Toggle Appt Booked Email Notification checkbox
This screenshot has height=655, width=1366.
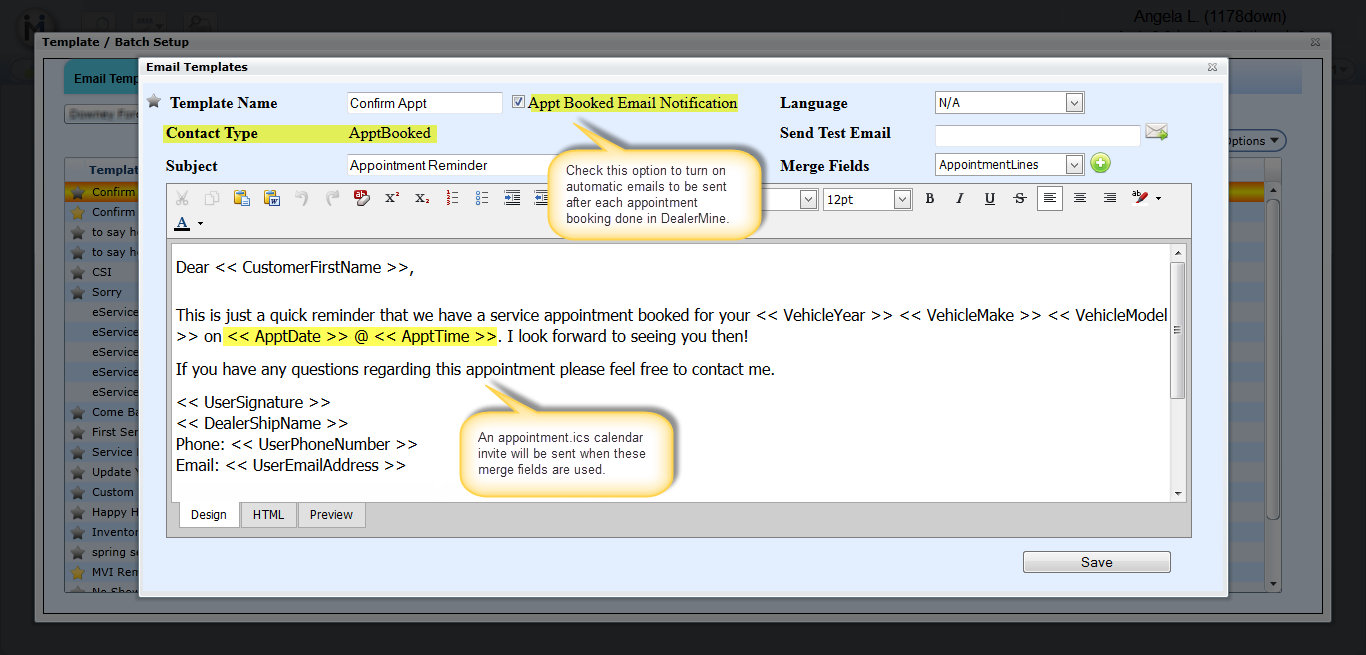point(518,102)
